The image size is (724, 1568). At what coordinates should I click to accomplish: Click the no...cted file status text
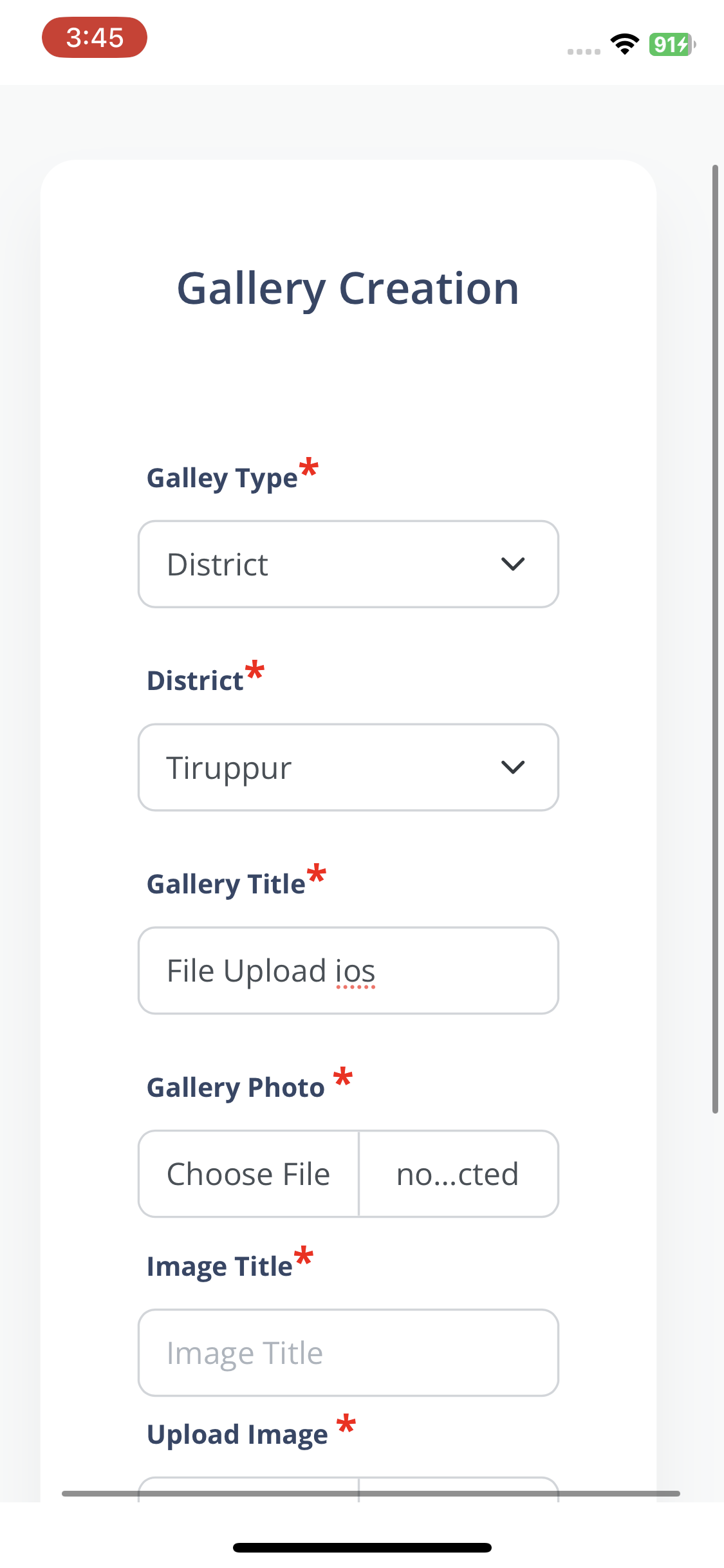(x=458, y=1174)
